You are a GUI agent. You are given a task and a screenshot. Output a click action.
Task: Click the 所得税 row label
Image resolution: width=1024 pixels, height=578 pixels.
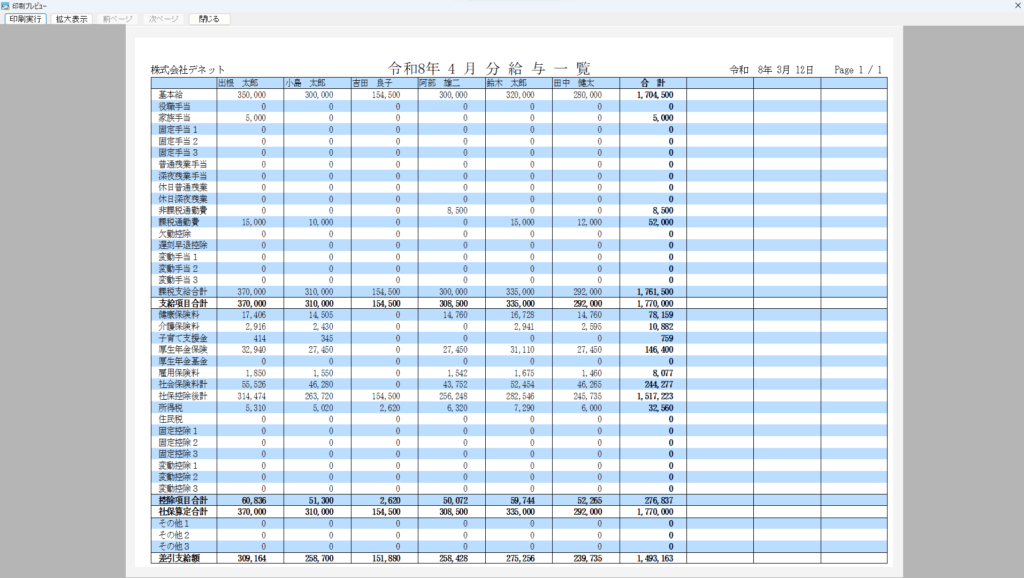(170, 407)
